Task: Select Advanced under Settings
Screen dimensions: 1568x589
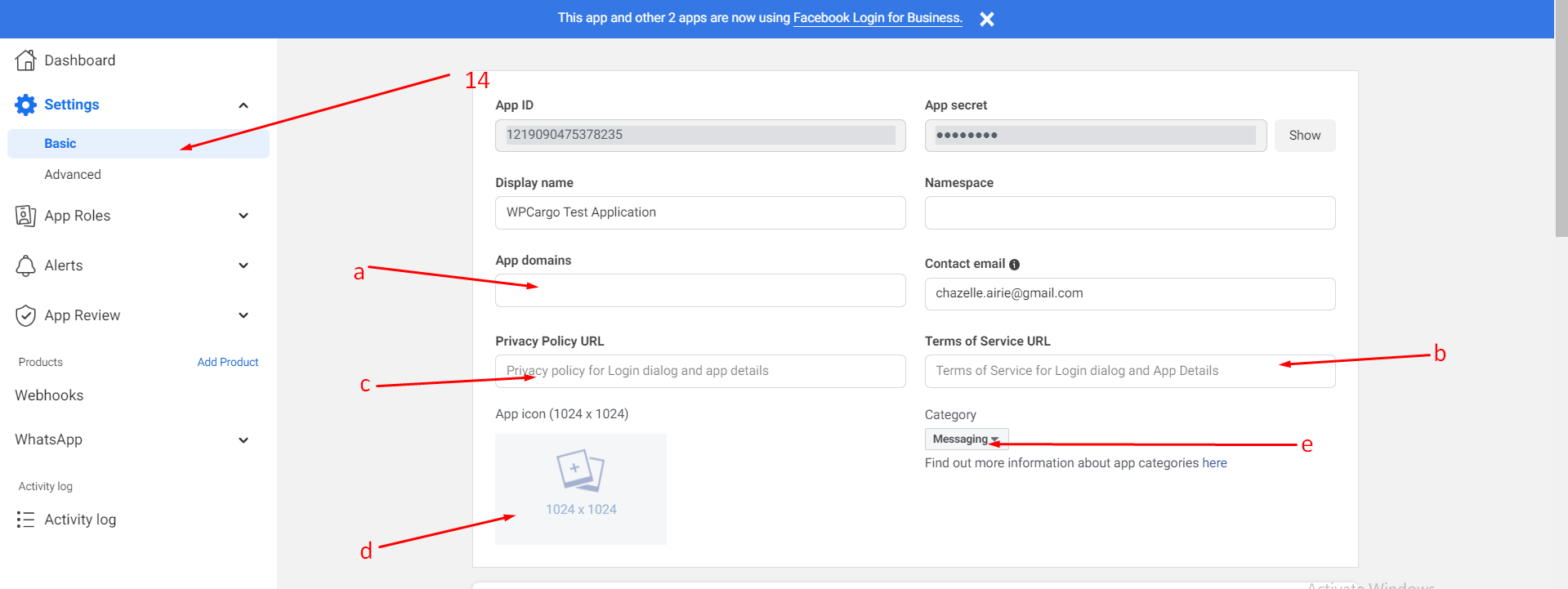Action: pos(73,175)
